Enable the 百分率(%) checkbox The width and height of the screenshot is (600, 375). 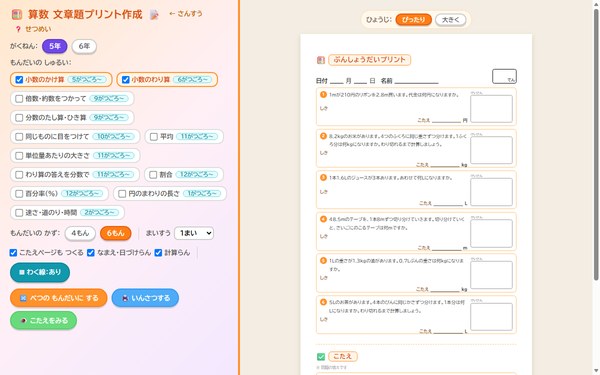19,194
